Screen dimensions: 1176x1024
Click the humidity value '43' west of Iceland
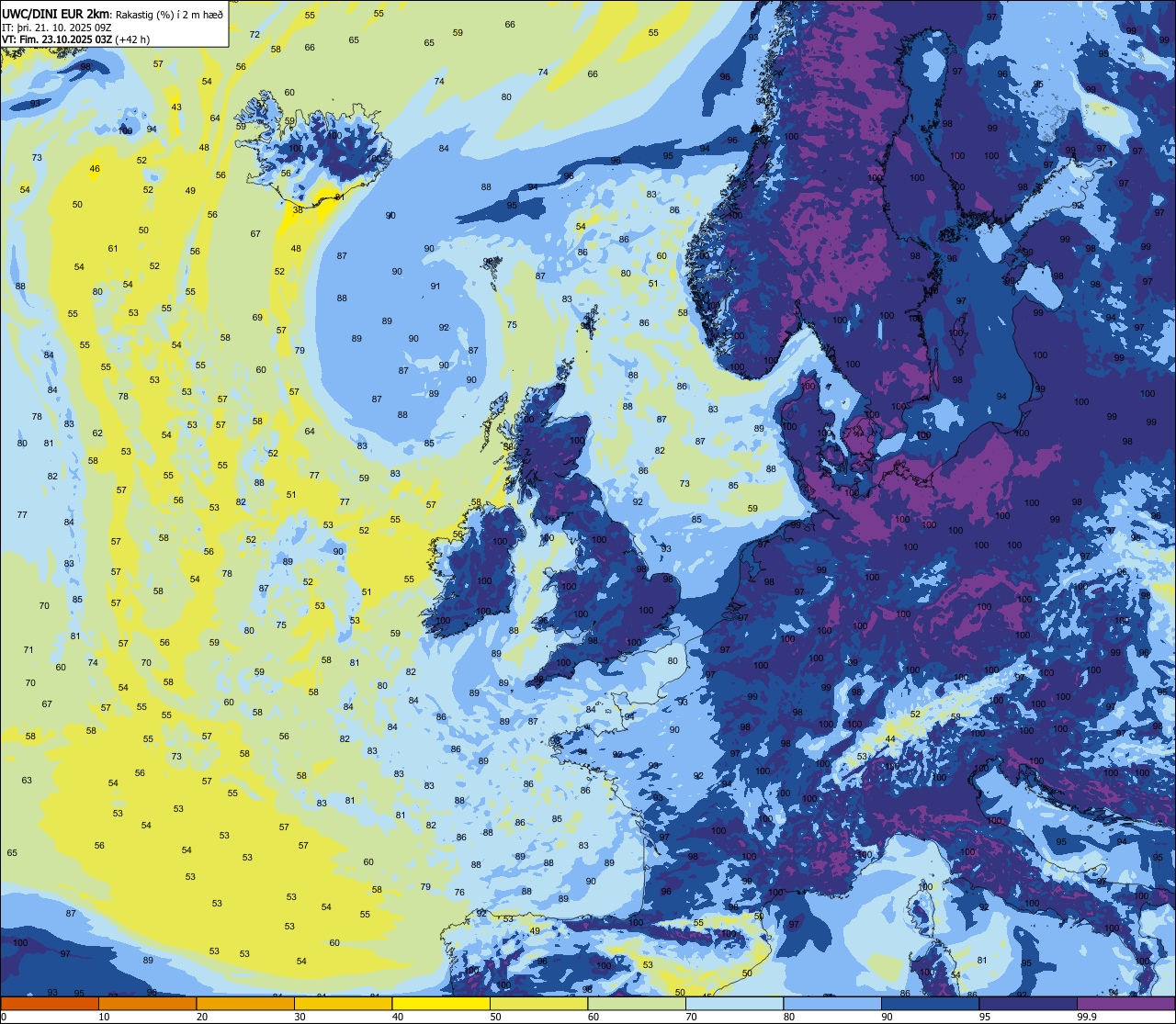[176, 107]
